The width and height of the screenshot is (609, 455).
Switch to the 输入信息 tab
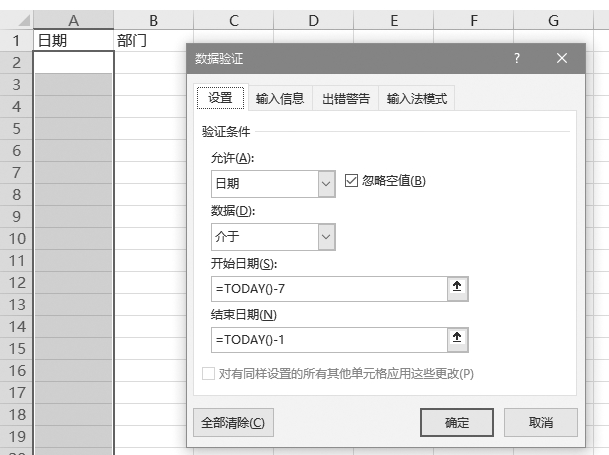pos(280,98)
